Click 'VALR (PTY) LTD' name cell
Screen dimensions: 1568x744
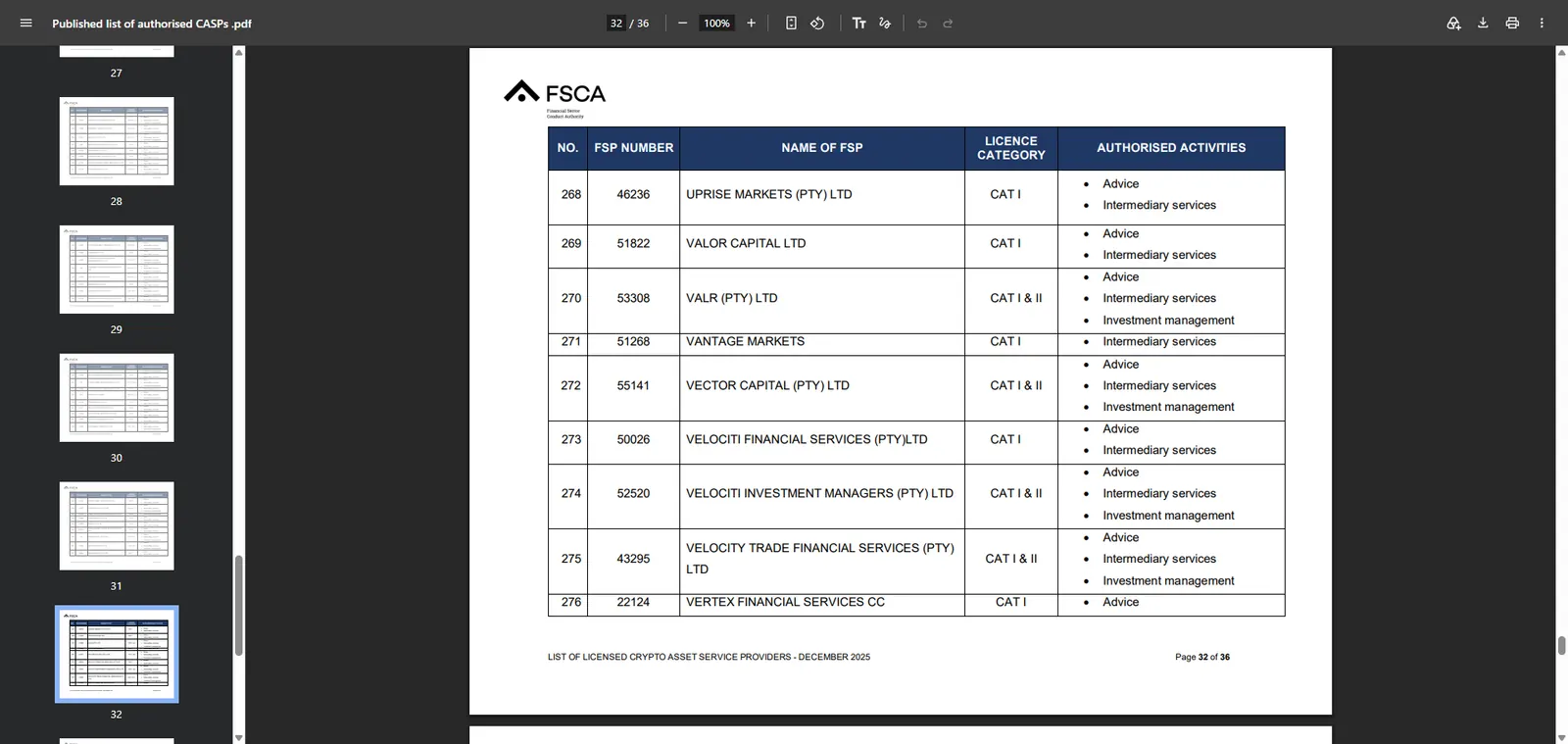821,301
